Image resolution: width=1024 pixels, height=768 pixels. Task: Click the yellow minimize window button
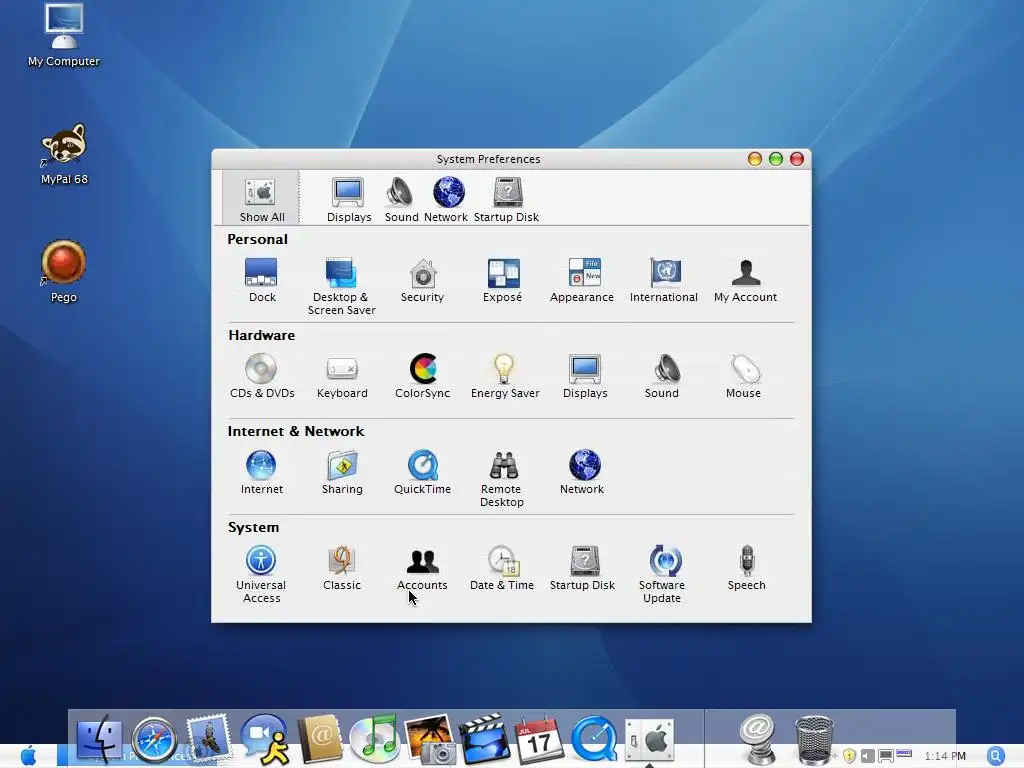point(755,159)
